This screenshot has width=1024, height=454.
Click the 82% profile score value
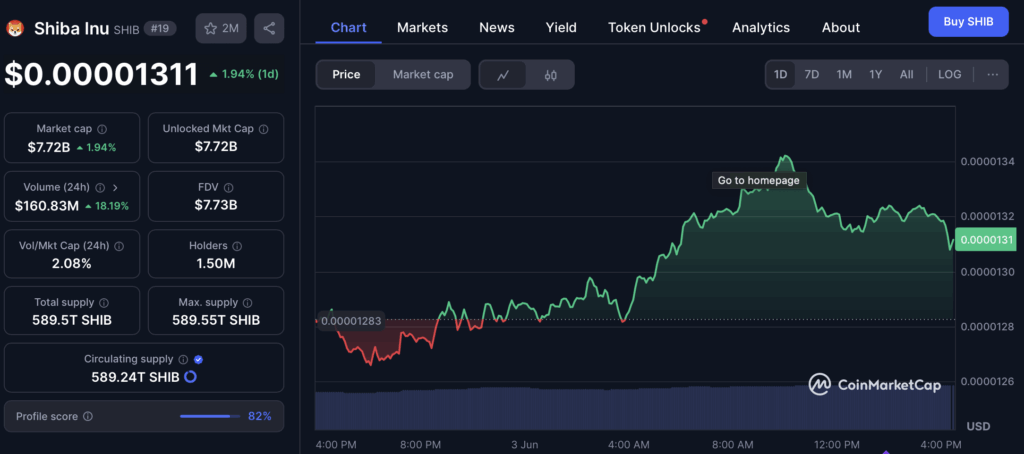[260, 416]
